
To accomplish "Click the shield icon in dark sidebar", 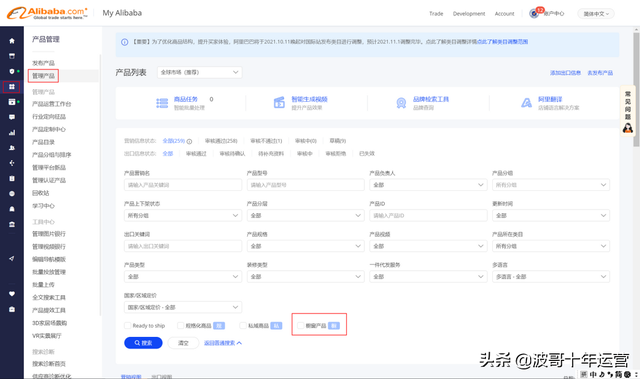I will click(x=12, y=71).
